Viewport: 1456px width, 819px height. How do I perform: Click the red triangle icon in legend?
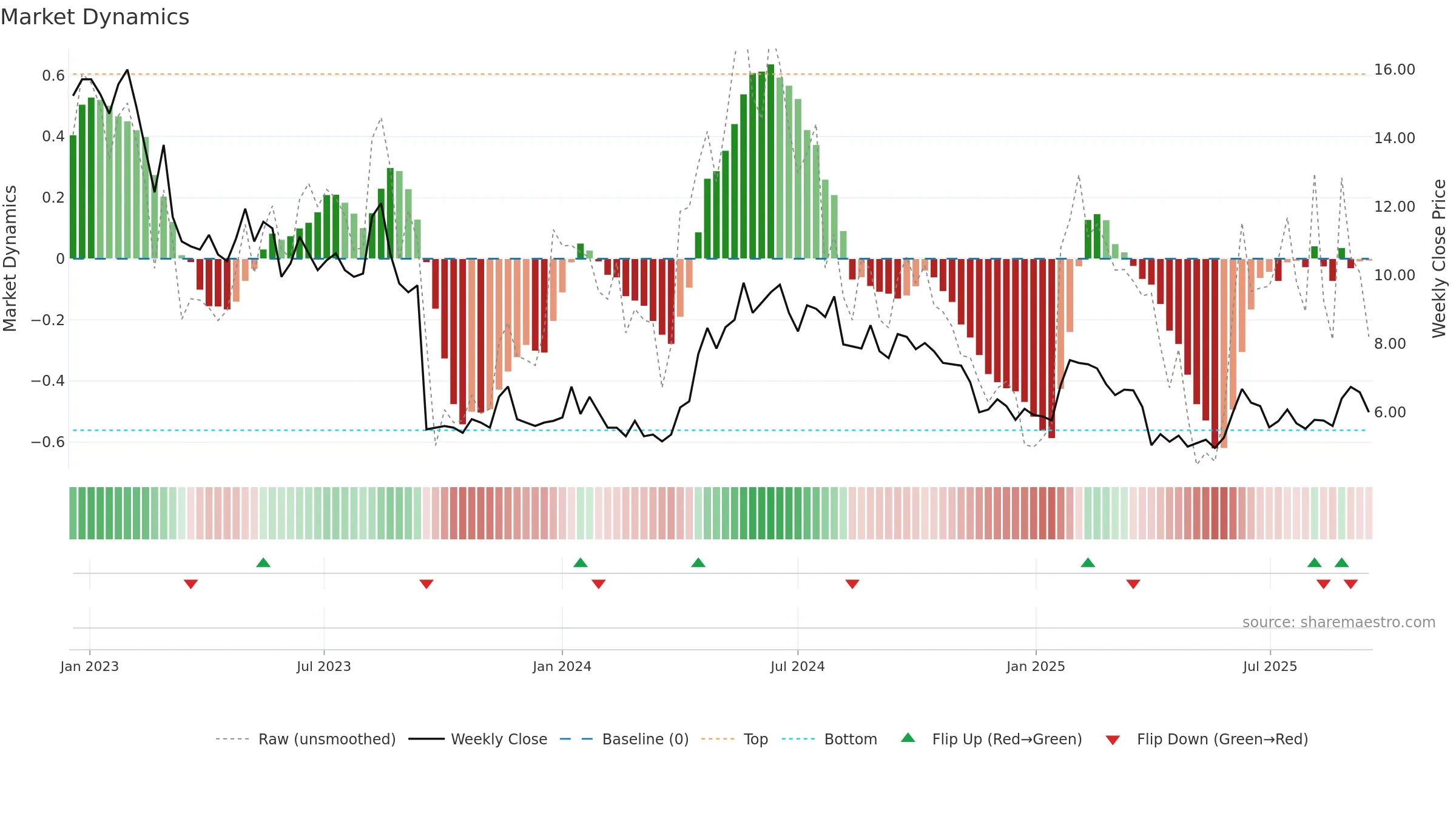click(1113, 740)
